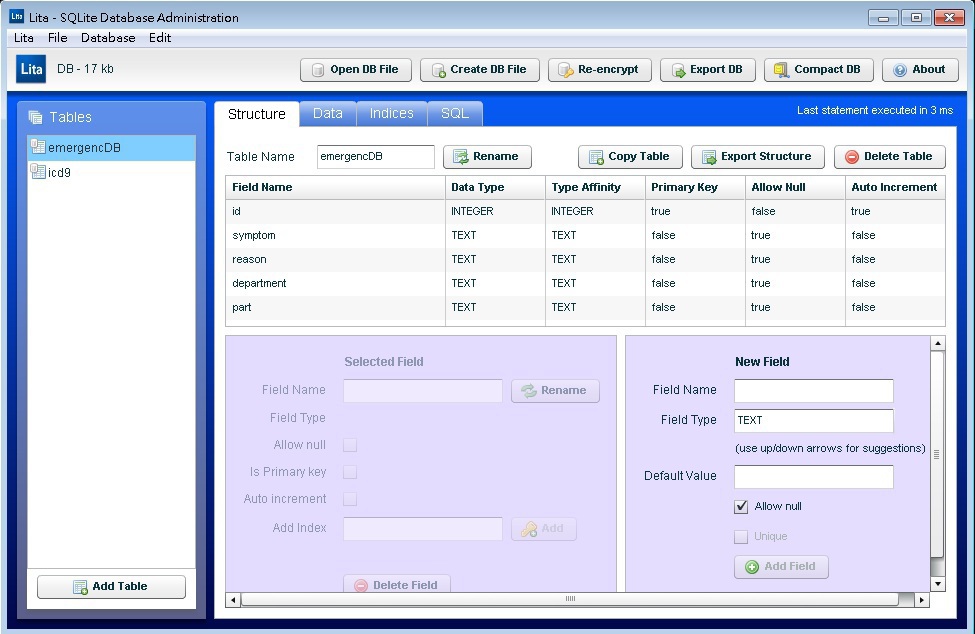The width and height of the screenshot is (975, 634).
Task: Select the emergencDB table entry
Action: (84, 148)
